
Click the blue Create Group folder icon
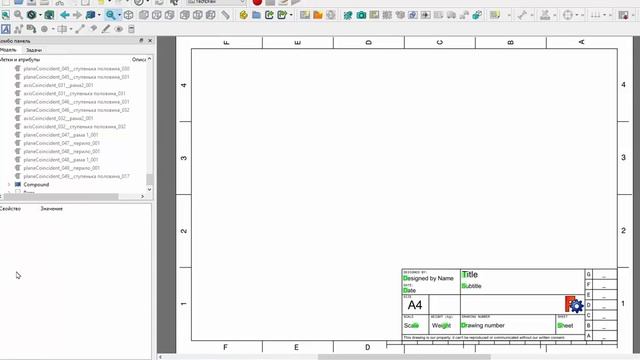[256, 15]
